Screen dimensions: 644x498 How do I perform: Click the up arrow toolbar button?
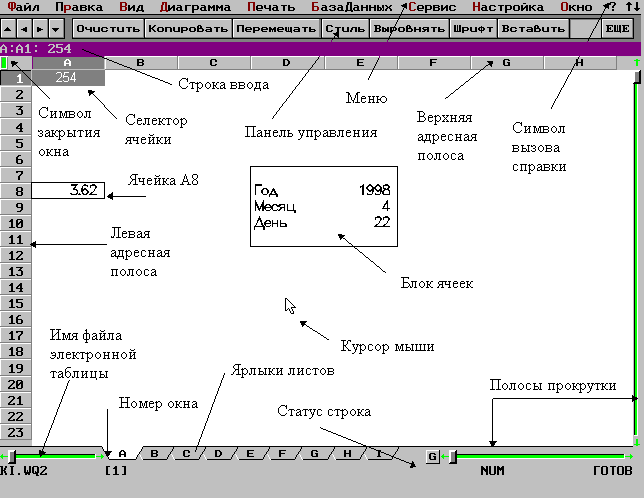tap(8, 29)
